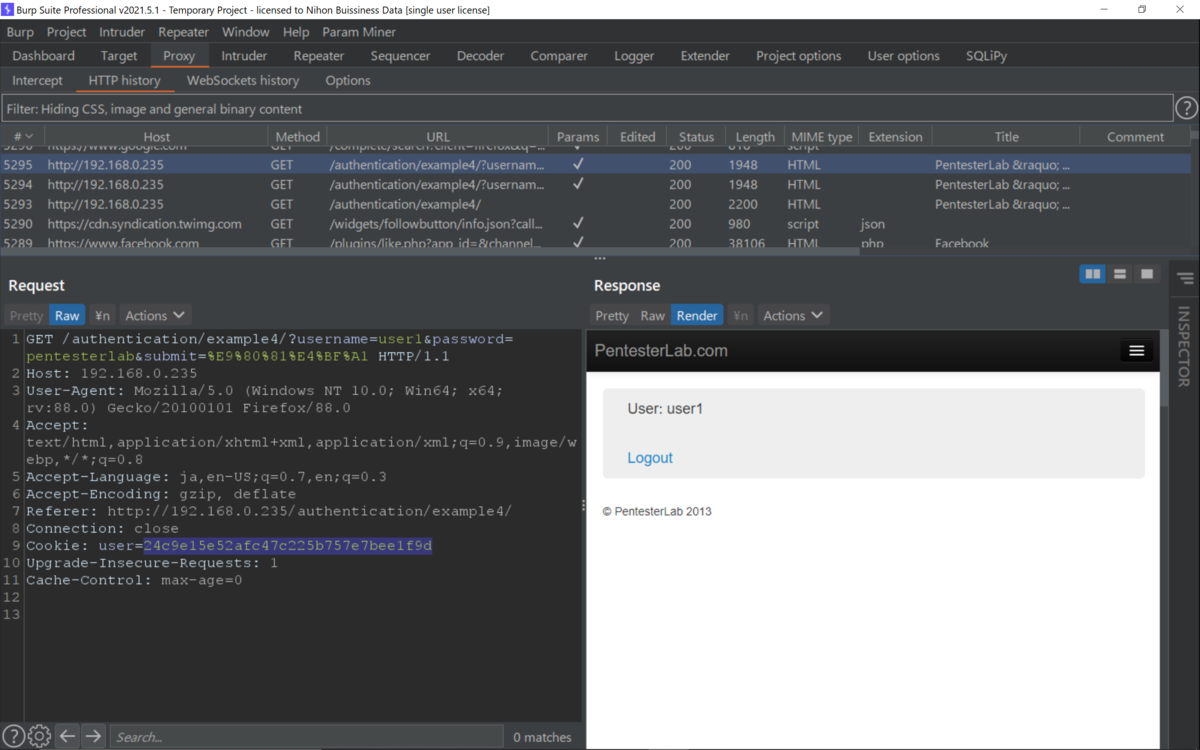
Task: Switch request view to Pretty
Action: point(27,315)
